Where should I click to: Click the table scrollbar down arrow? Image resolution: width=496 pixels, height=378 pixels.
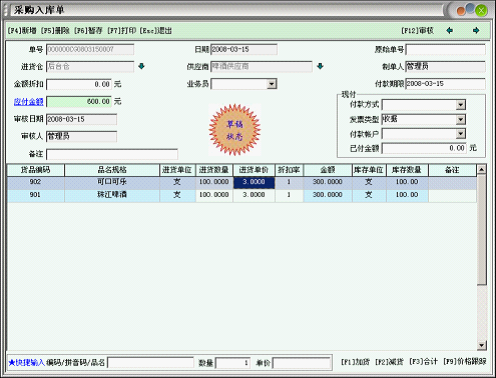click(481, 345)
